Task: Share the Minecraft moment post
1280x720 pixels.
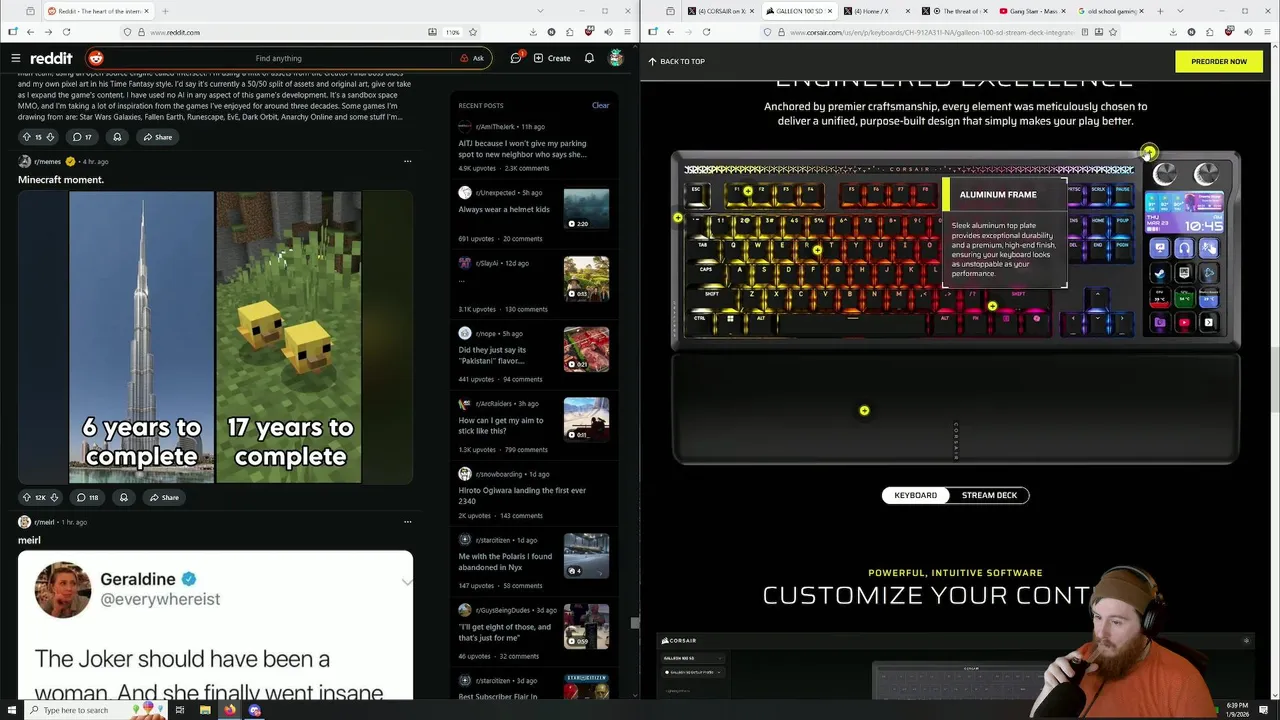Action: (164, 497)
